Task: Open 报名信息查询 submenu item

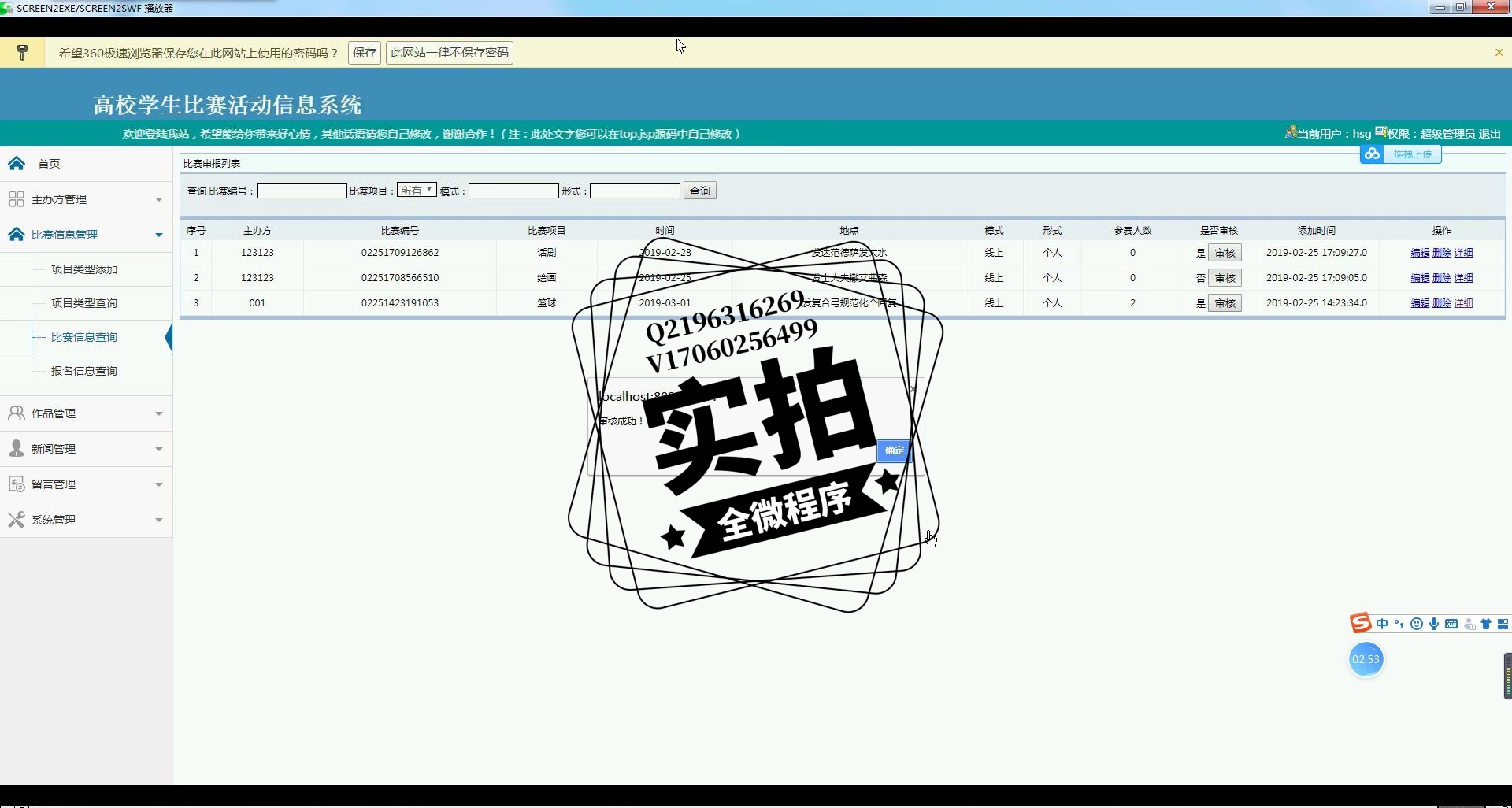Action: tap(84, 371)
